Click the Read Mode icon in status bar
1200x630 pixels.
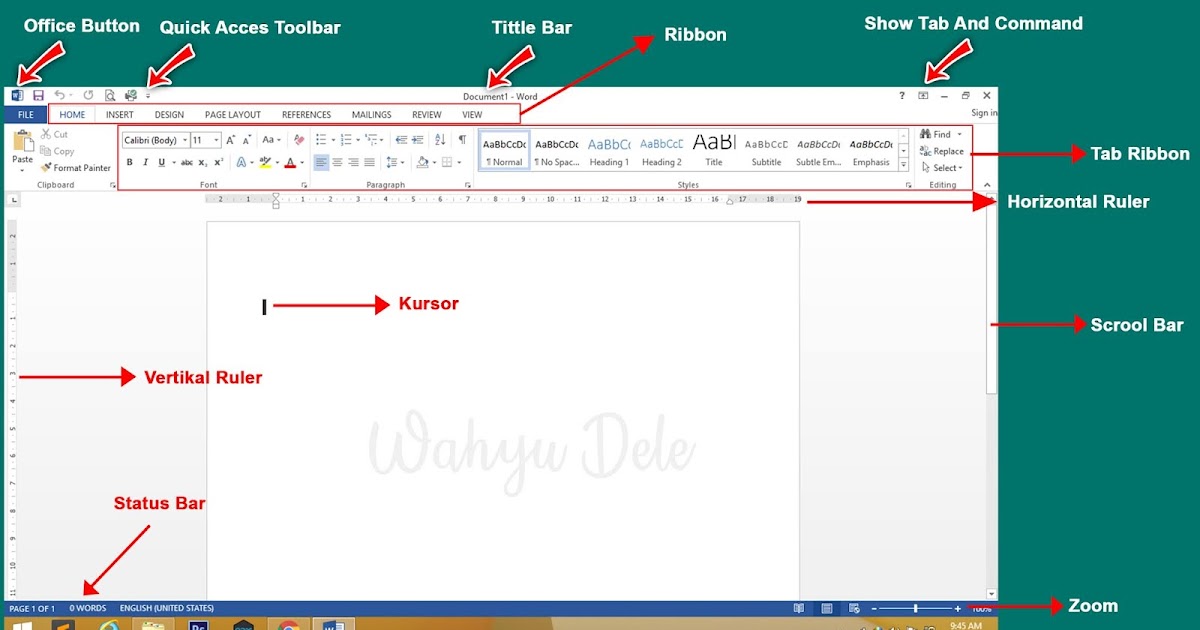click(x=799, y=608)
